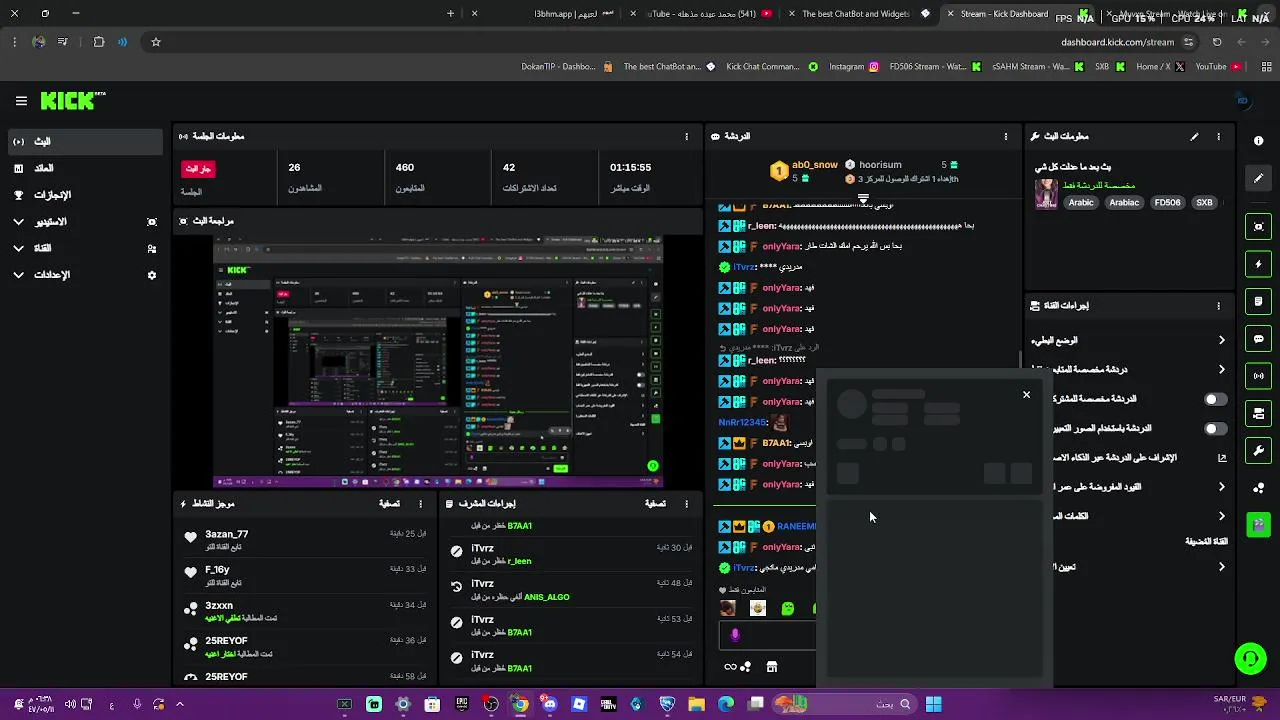
Task: Click the info icon in the right toolbar
Action: (1259, 141)
